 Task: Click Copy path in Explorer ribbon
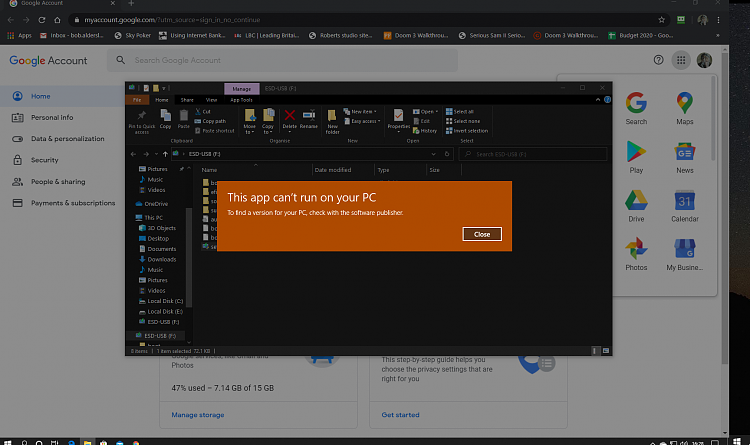click(210, 121)
